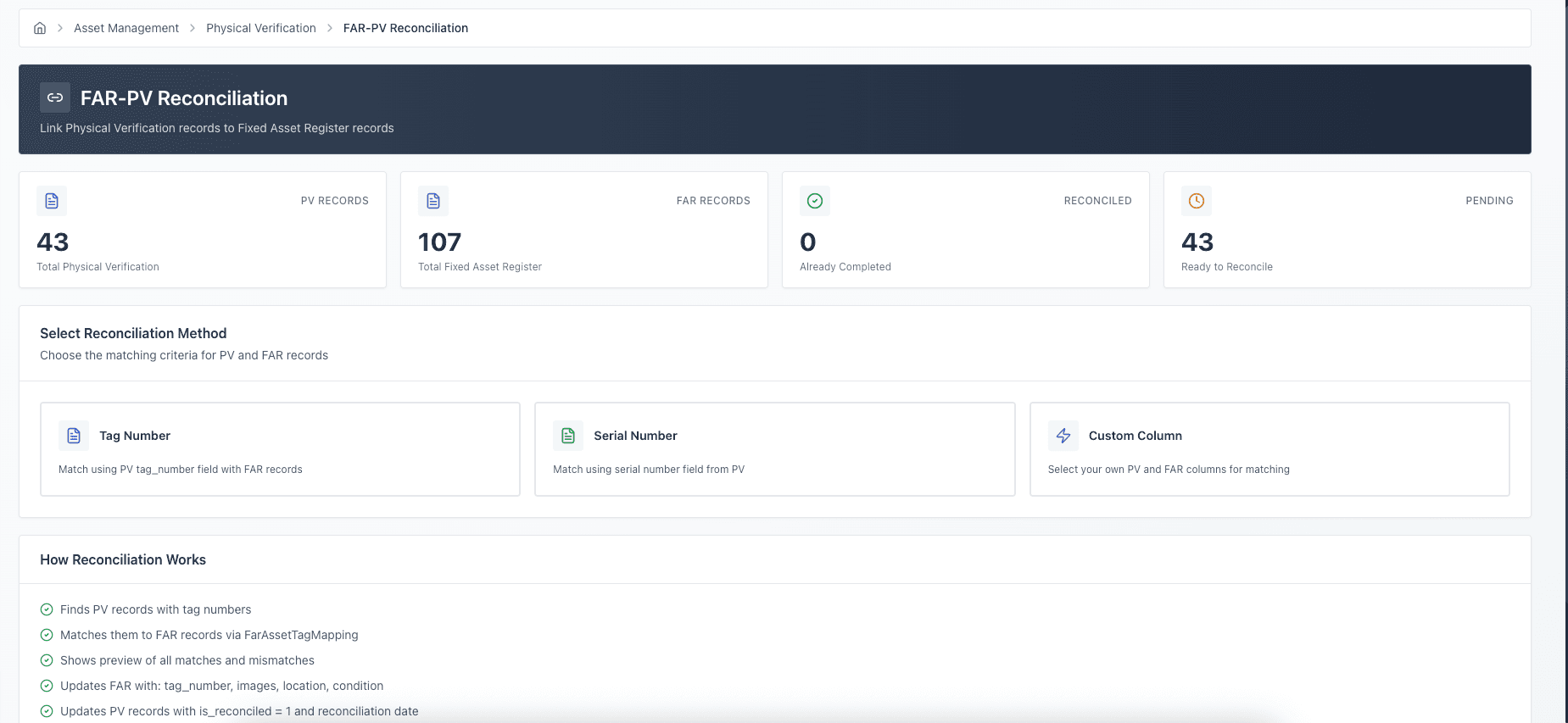This screenshot has width=1568, height=723.
Task: Click the home icon in breadcrumb
Action: tap(40, 28)
